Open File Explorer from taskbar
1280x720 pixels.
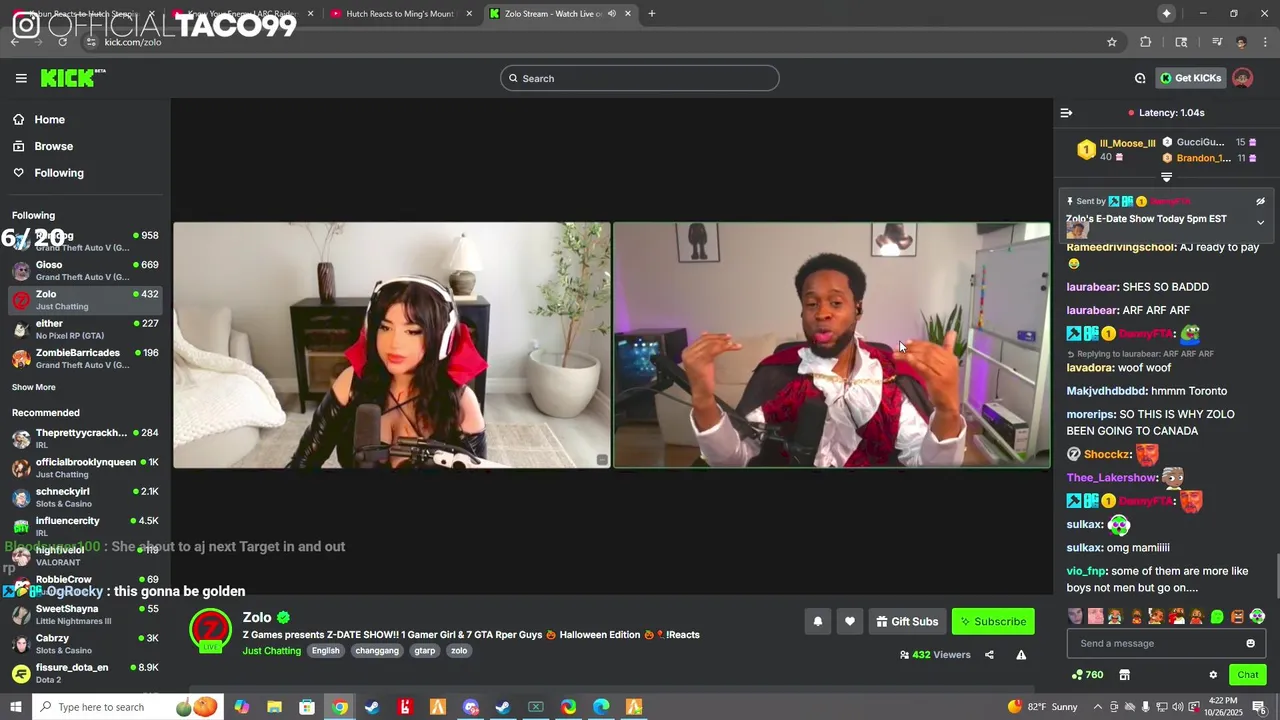[x=274, y=707]
